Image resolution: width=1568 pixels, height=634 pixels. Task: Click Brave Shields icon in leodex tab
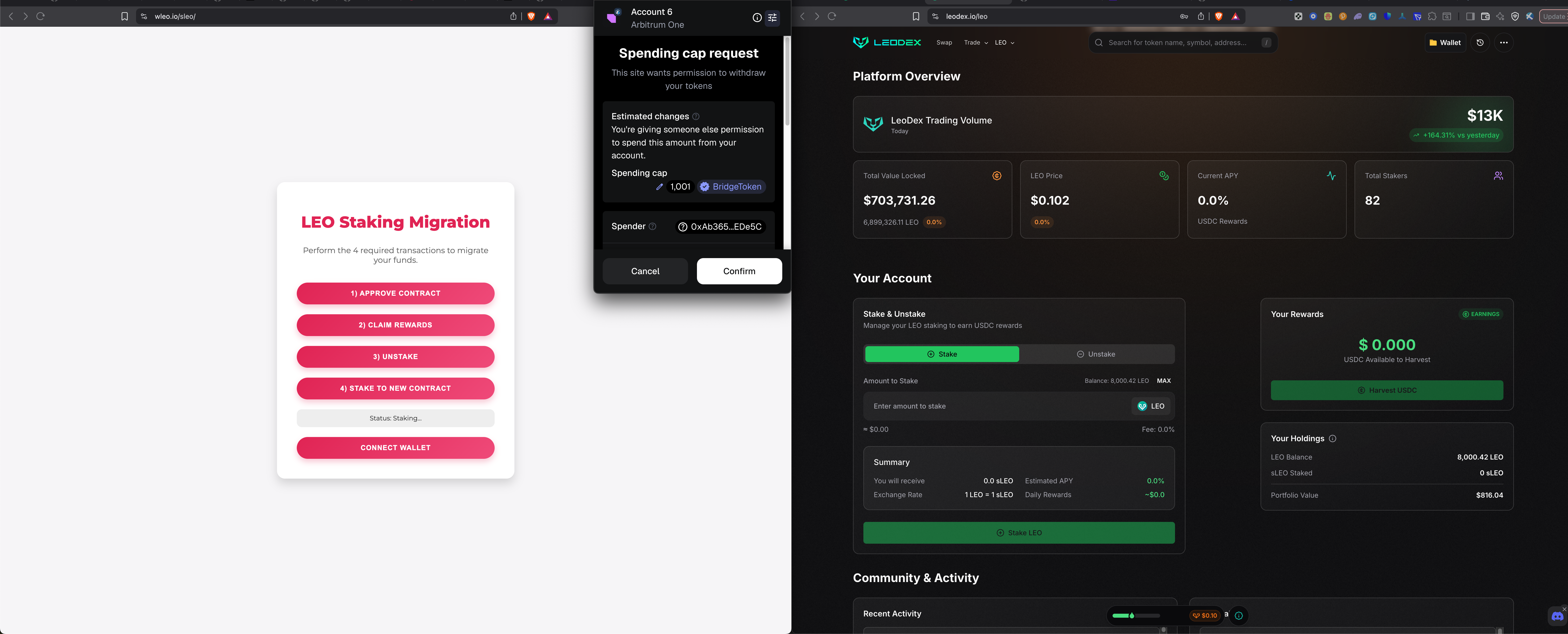(1218, 16)
